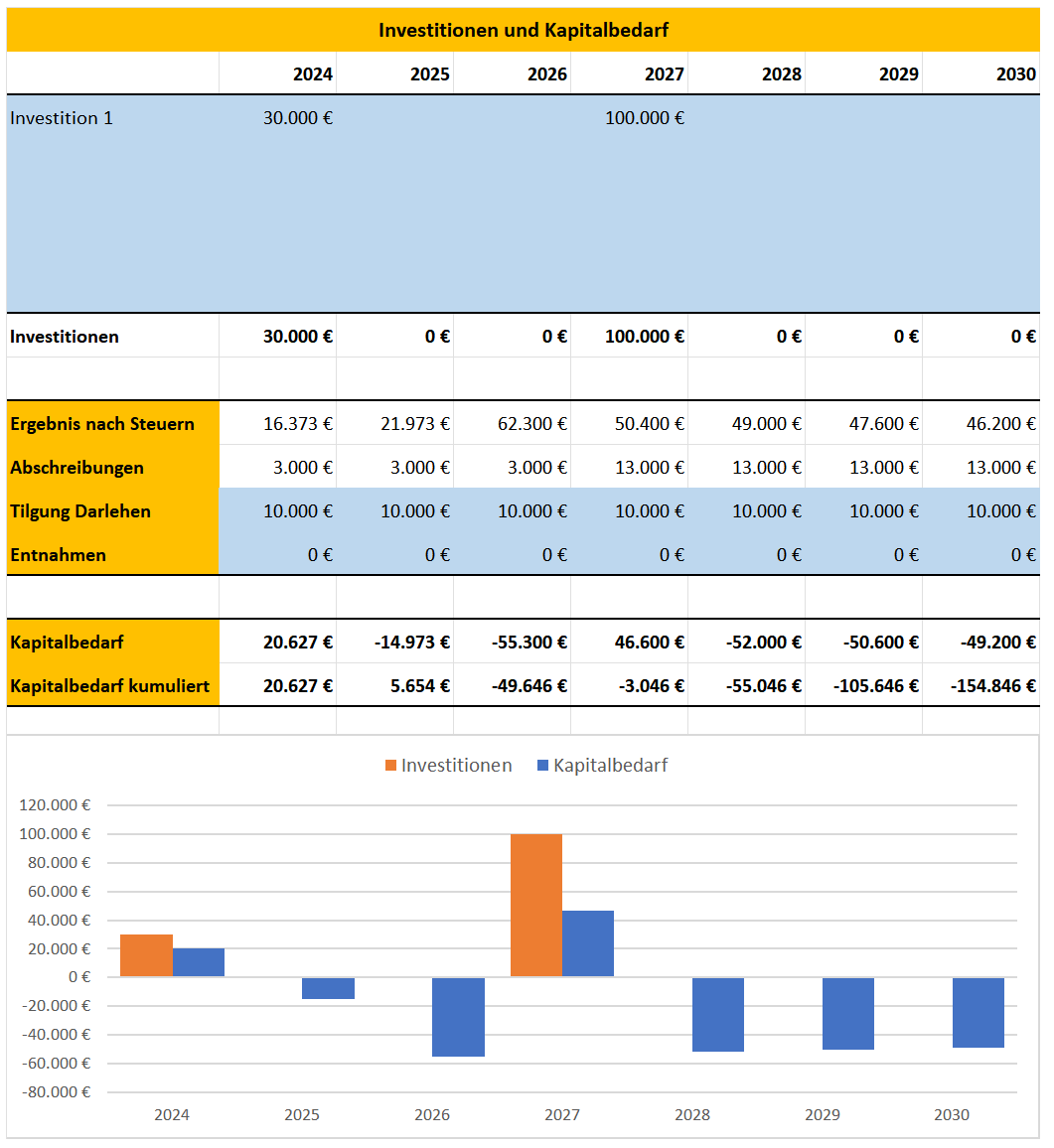Image resolution: width=1054 pixels, height=1148 pixels.
Task: Click the blue 2030 Kapitalbedarf bar
Action: tap(979, 1013)
